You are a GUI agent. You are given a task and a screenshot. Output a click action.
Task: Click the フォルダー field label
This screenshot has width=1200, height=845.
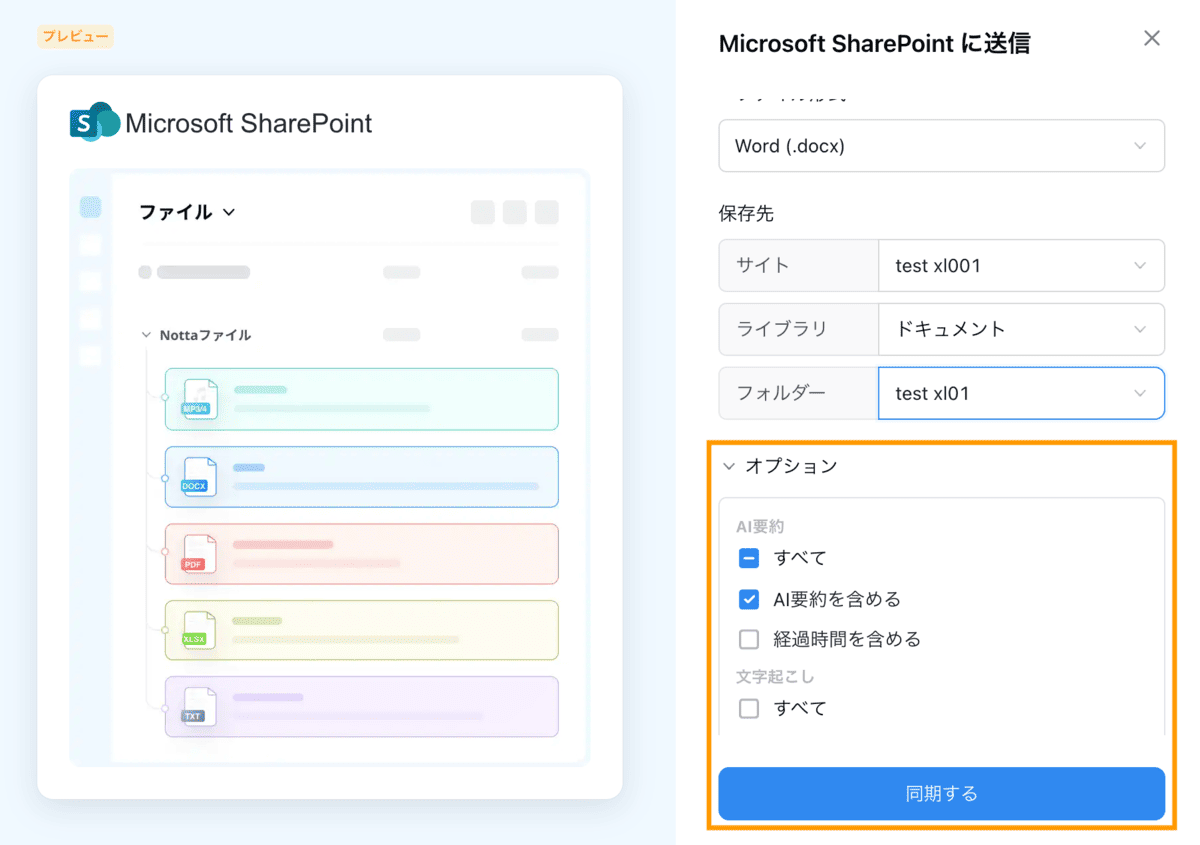coord(781,393)
